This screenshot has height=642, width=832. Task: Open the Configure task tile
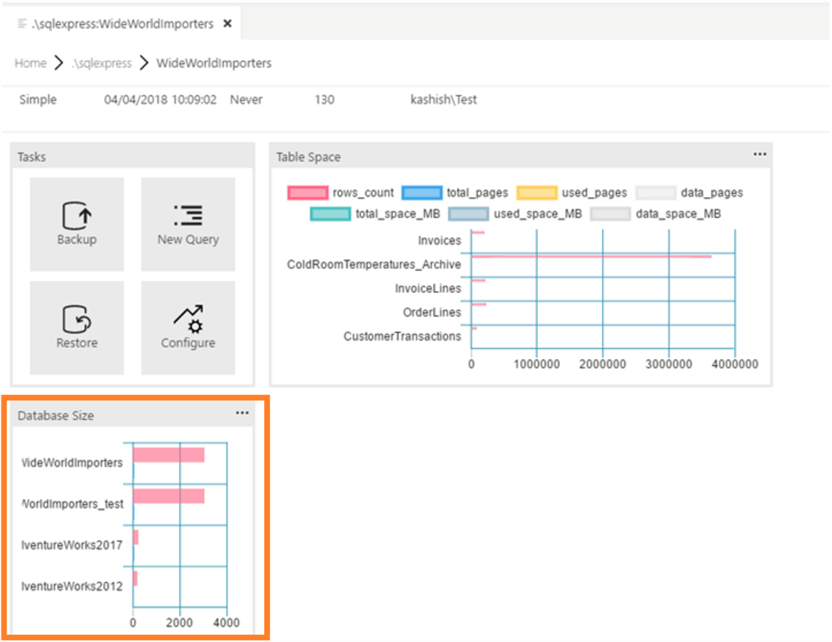(188, 327)
